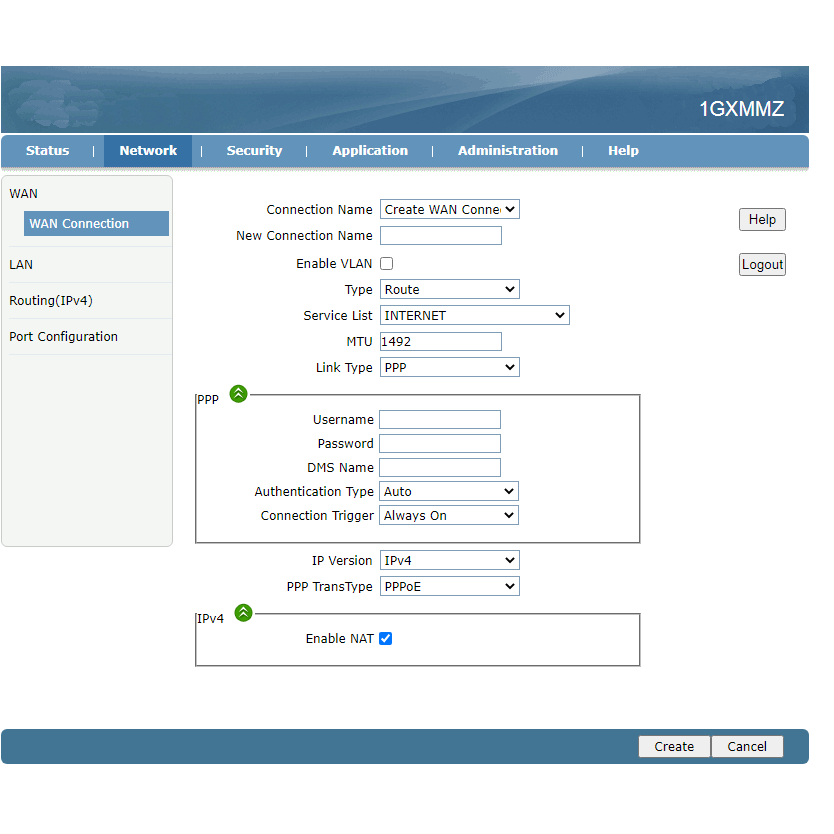Switch to the Status tab
The image size is (834, 834).
48,151
